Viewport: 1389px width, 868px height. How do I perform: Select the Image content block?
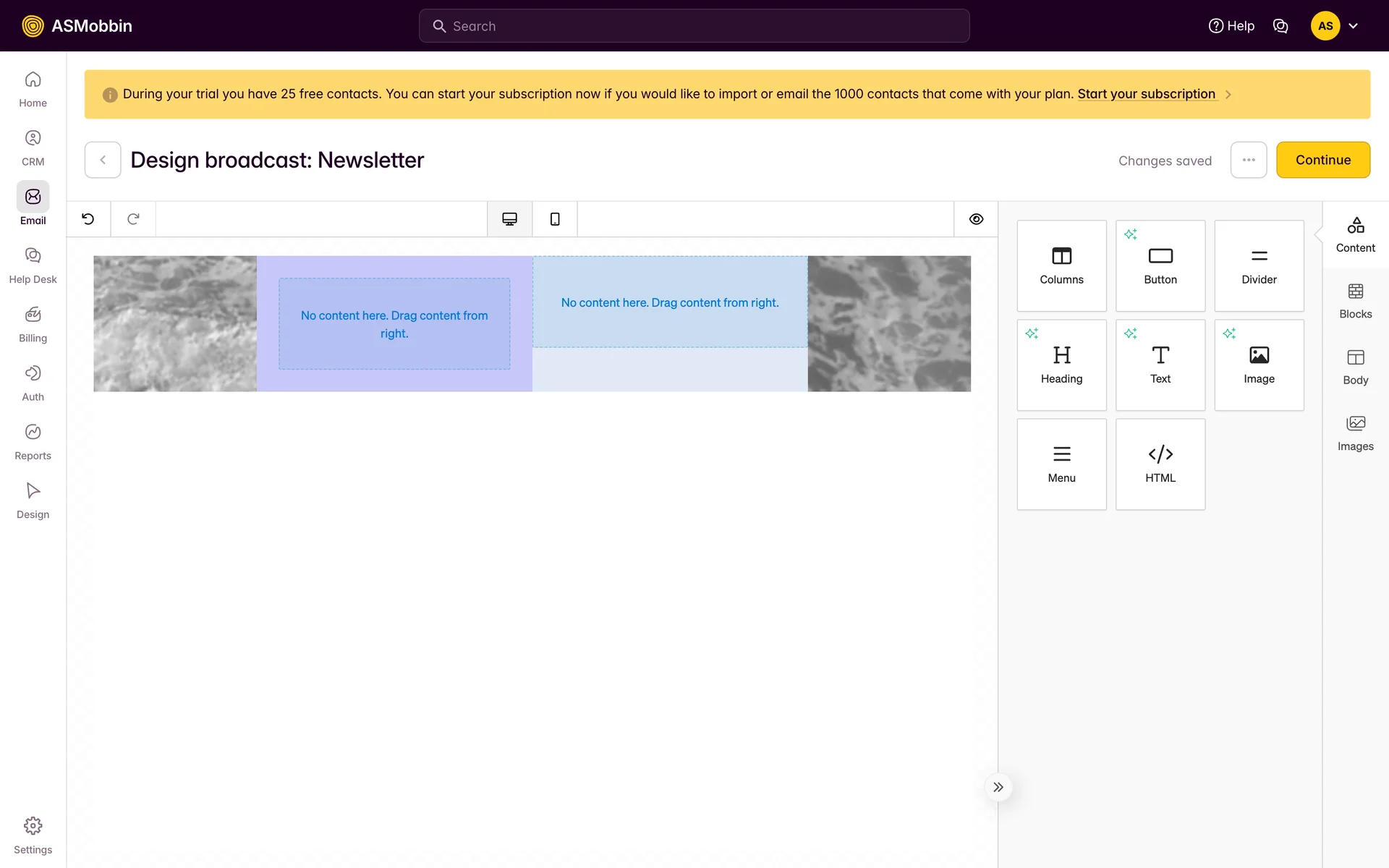[x=1259, y=365]
